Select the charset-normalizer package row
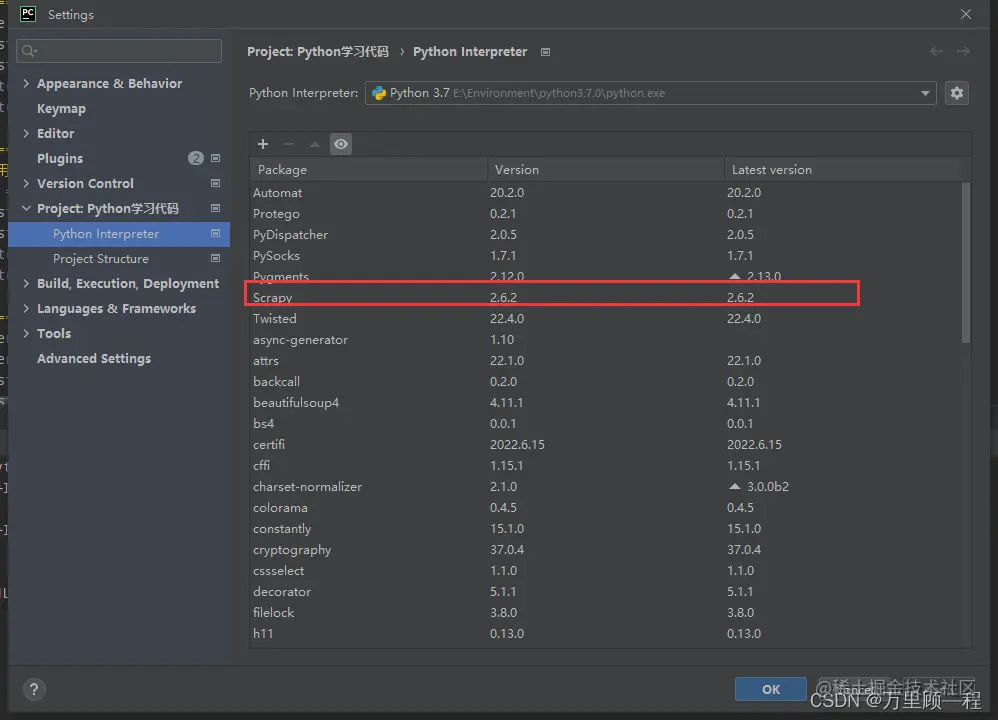The width and height of the screenshot is (998, 720). (x=605, y=486)
